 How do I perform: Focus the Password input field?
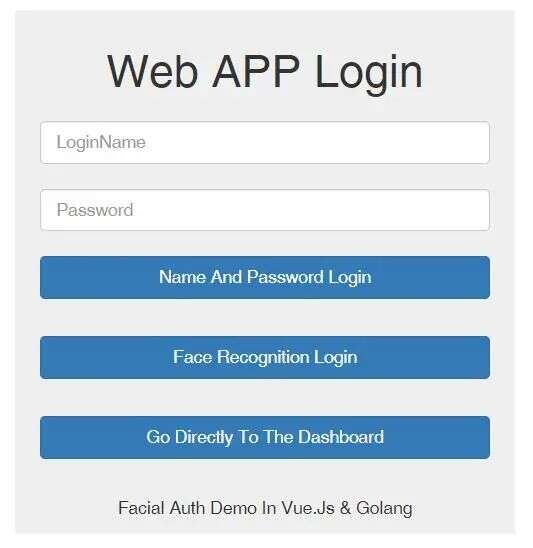point(265,210)
